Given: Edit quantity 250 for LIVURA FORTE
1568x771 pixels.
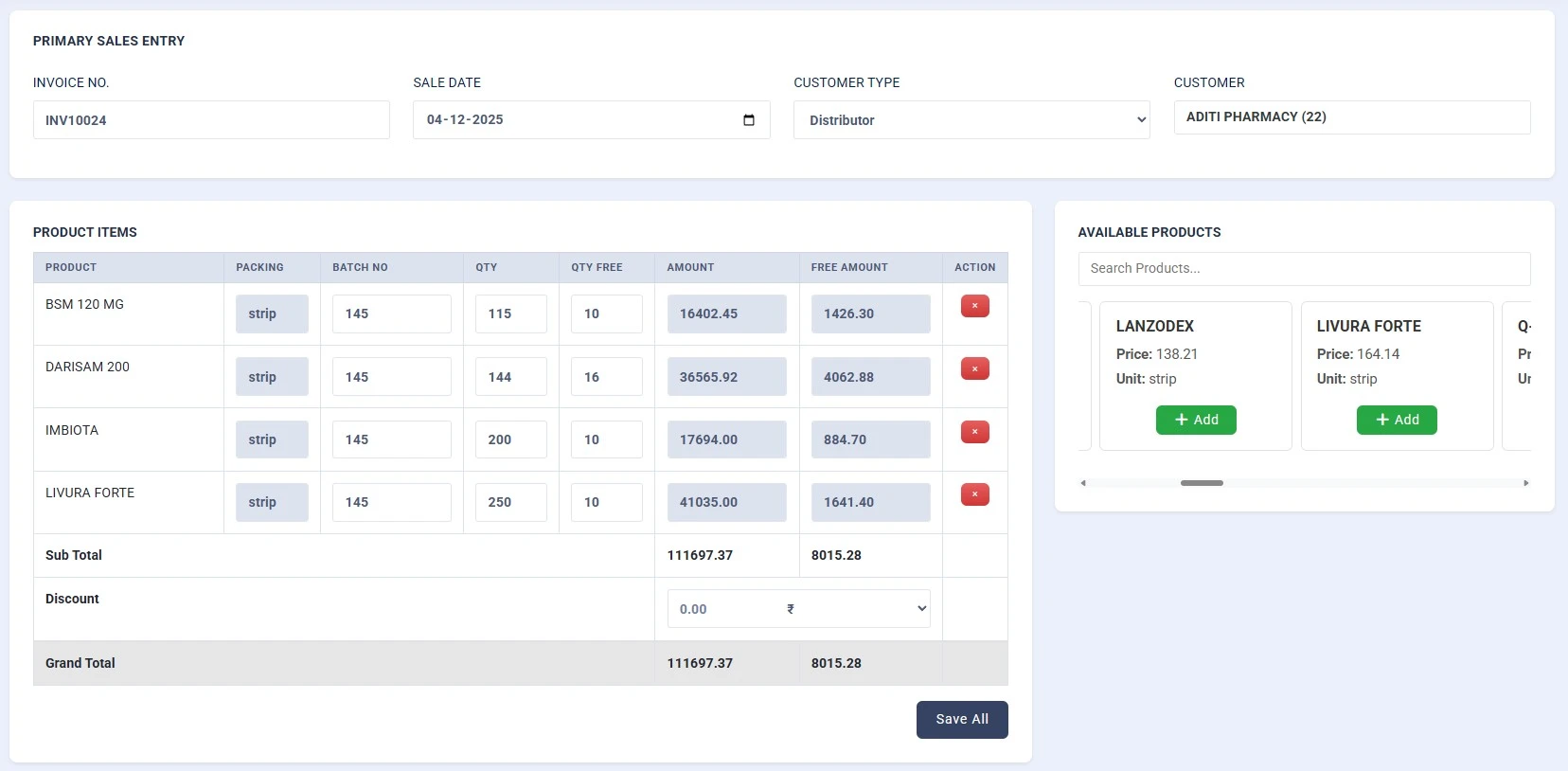Looking at the screenshot, I should pyautogui.click(x=510, y=502).
